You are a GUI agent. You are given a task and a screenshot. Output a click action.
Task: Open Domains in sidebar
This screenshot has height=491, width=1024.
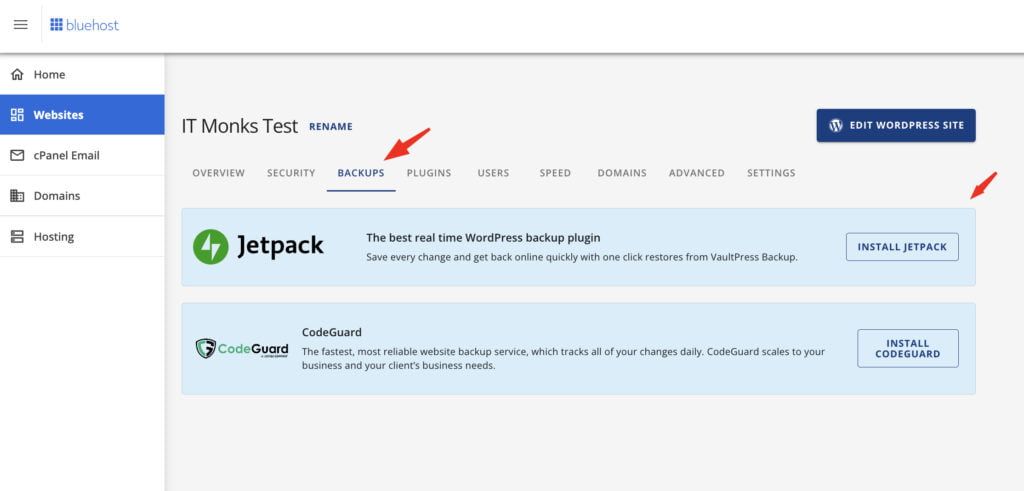point(82,196)
